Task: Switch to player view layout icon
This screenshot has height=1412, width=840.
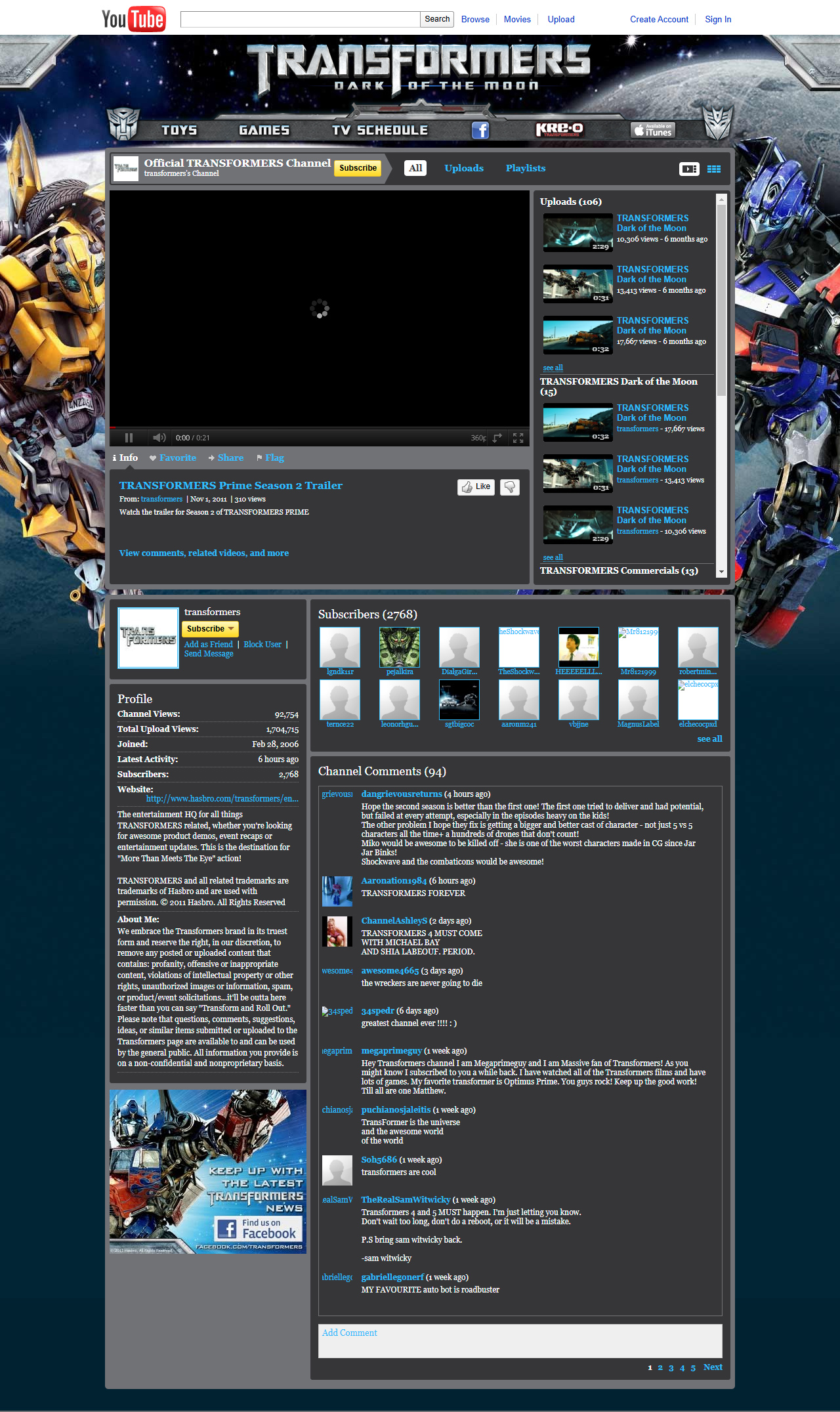Action: pos(689,169)
